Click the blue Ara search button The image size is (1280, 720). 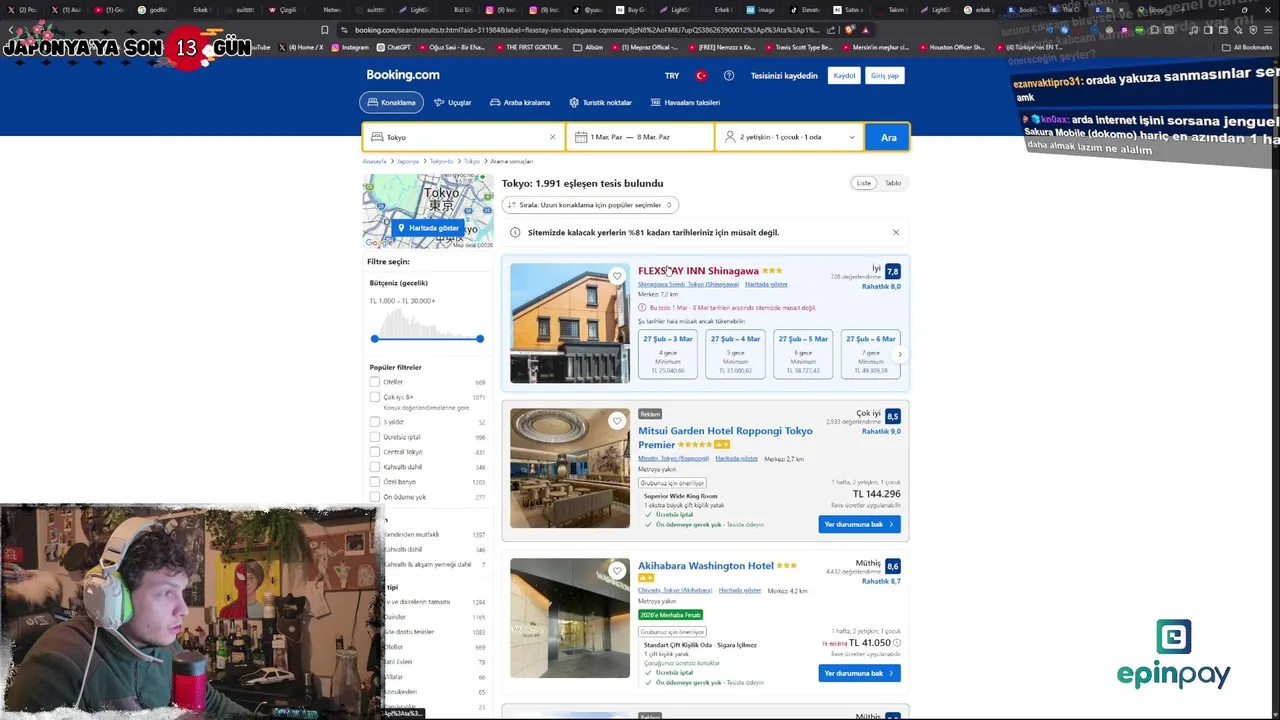click(888, 137)
